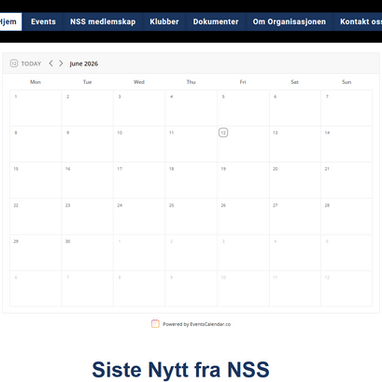Image resolution: width=382 pixels, height=382 pixels.
Task: Go to previous month with left chevron
Action: coord(51,63)
